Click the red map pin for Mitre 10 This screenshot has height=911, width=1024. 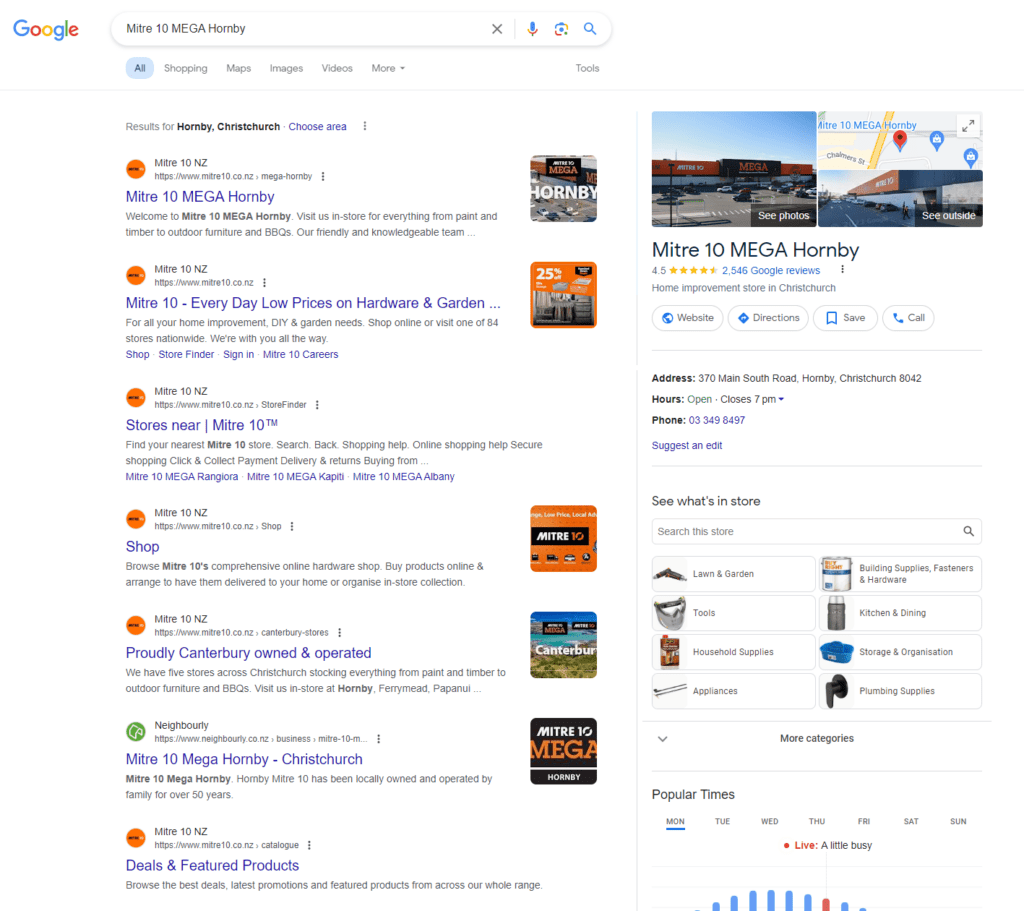click(900, 140)
